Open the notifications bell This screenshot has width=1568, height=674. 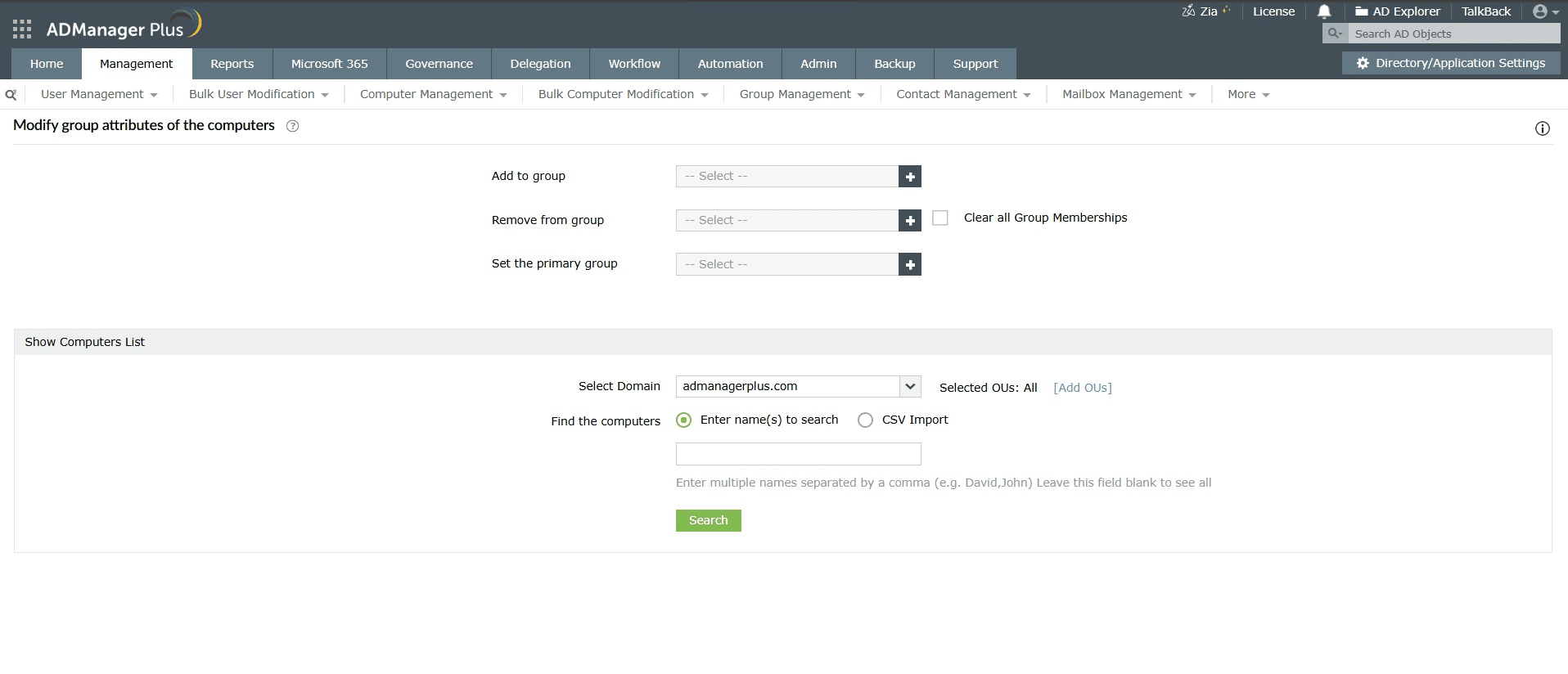tap(1324, 11)
